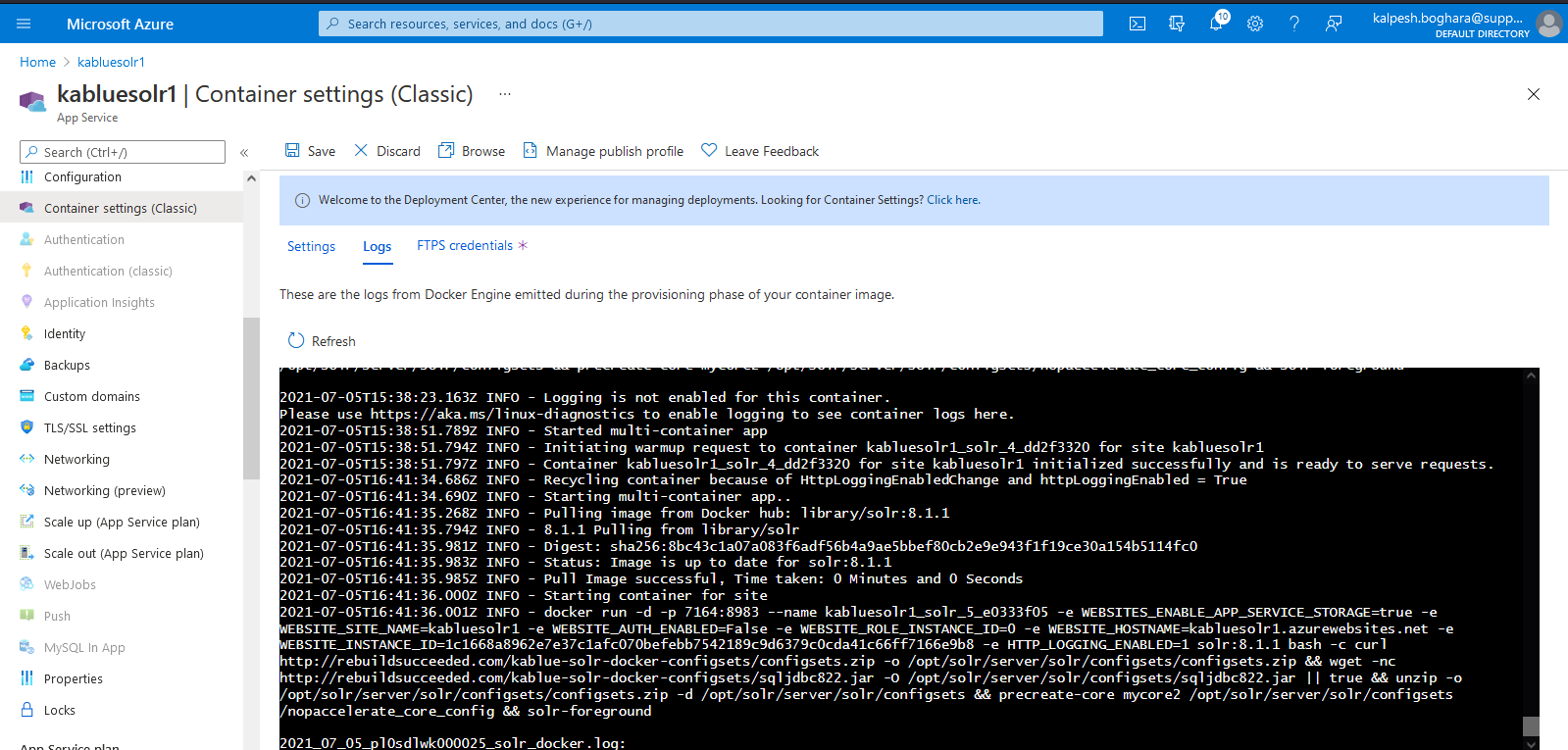The image size is (1568, 750).
Task: Click the Properties bars icon
Action: (27, 678)
